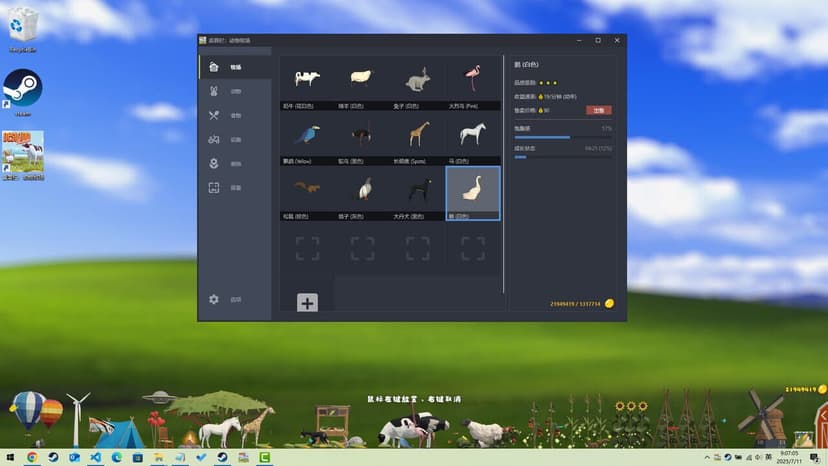
Task: Open the tractor vehicles tab in sidebar
Action: point(236,139)
